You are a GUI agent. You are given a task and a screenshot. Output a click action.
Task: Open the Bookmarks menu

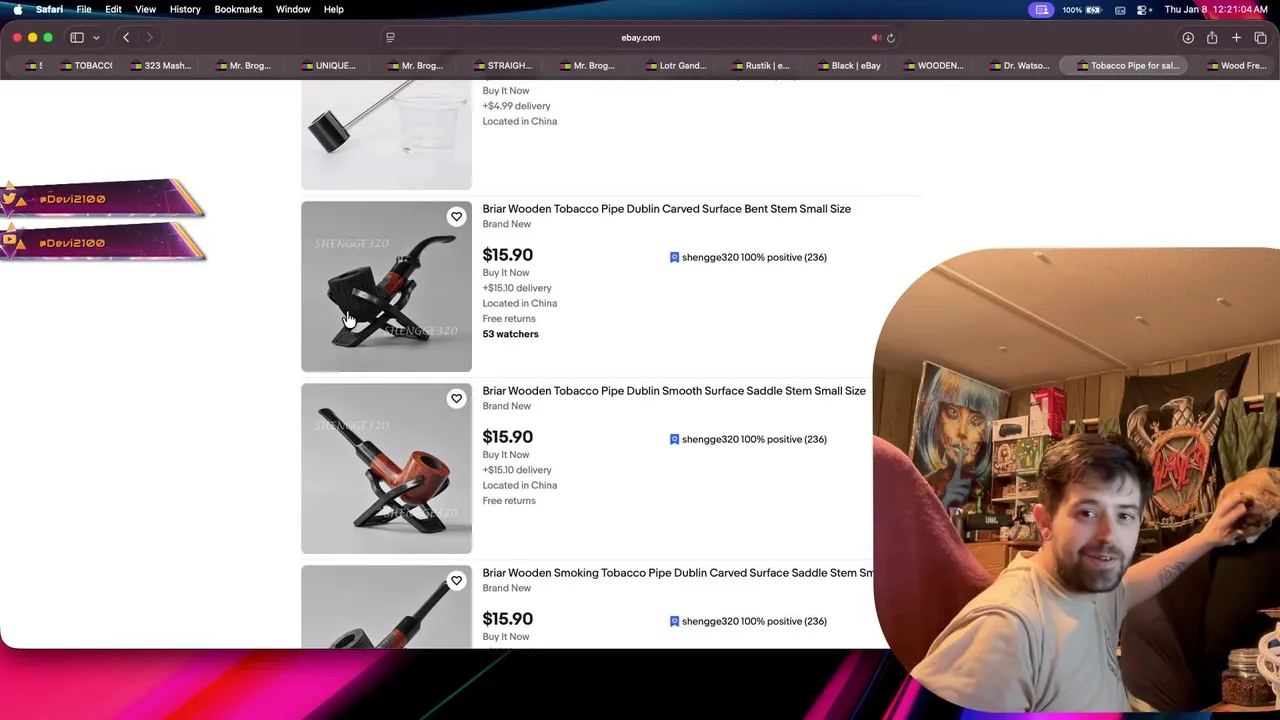point(238,9)
